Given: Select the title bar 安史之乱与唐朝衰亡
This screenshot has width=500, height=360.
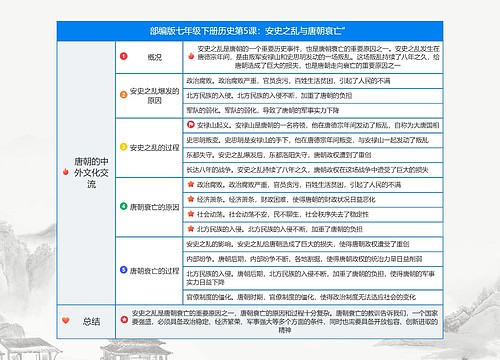Looking at the screenshot, I should [x=250, y=31].
